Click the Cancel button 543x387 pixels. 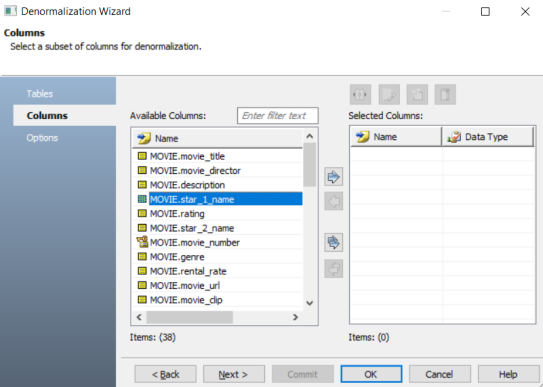point(440,374)
